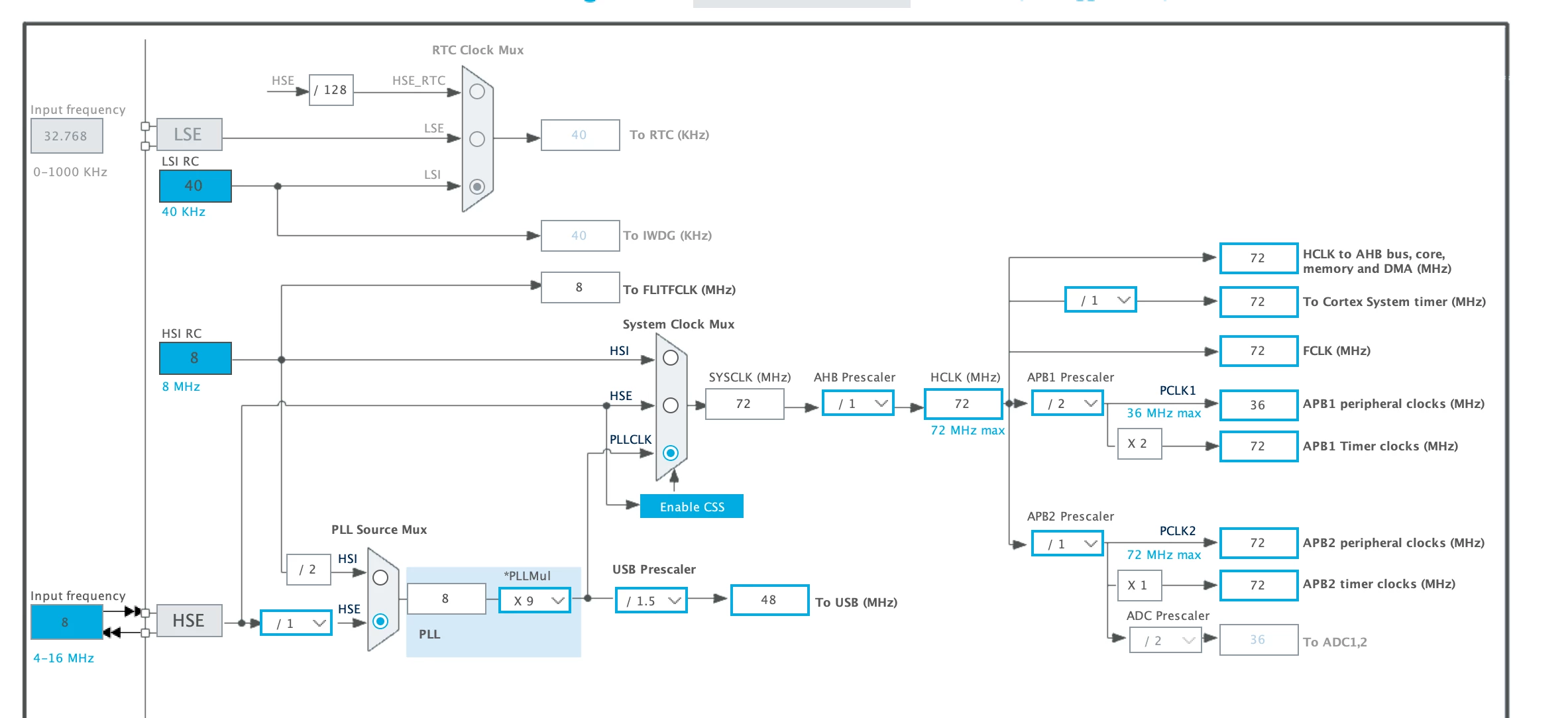The height and width of the screenshot is (718, 1568).
Task: Click the APB2 timer clocks 72 field
Action: pyautogui.click(x=1259, y=585)
